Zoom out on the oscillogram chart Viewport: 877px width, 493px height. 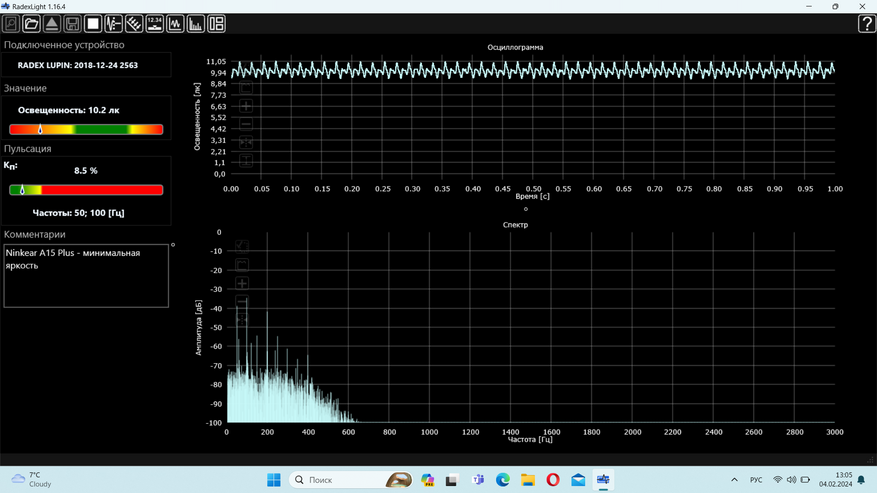click(x=246, y=124)
